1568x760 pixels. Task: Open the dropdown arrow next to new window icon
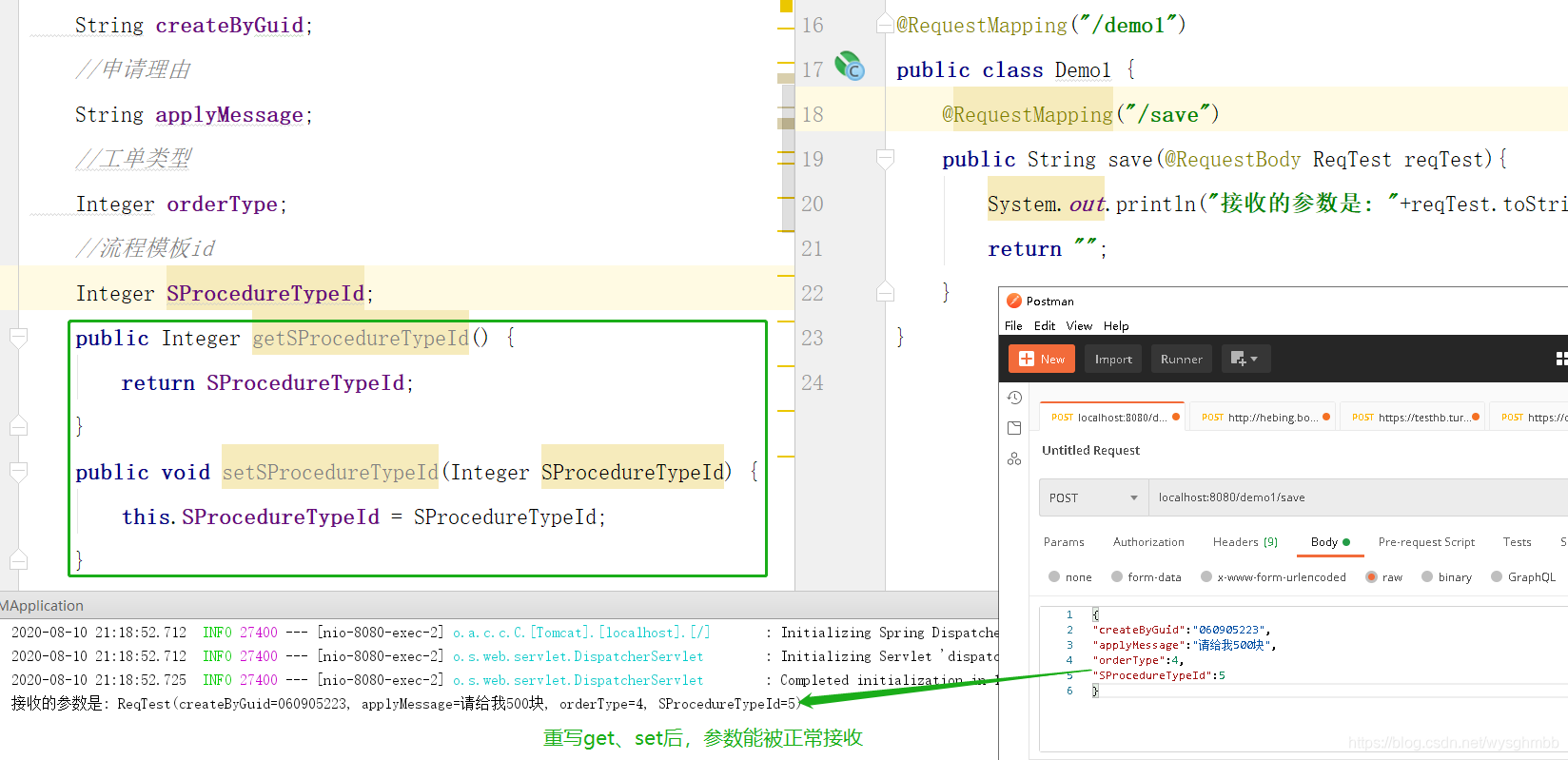(1254, 359)
